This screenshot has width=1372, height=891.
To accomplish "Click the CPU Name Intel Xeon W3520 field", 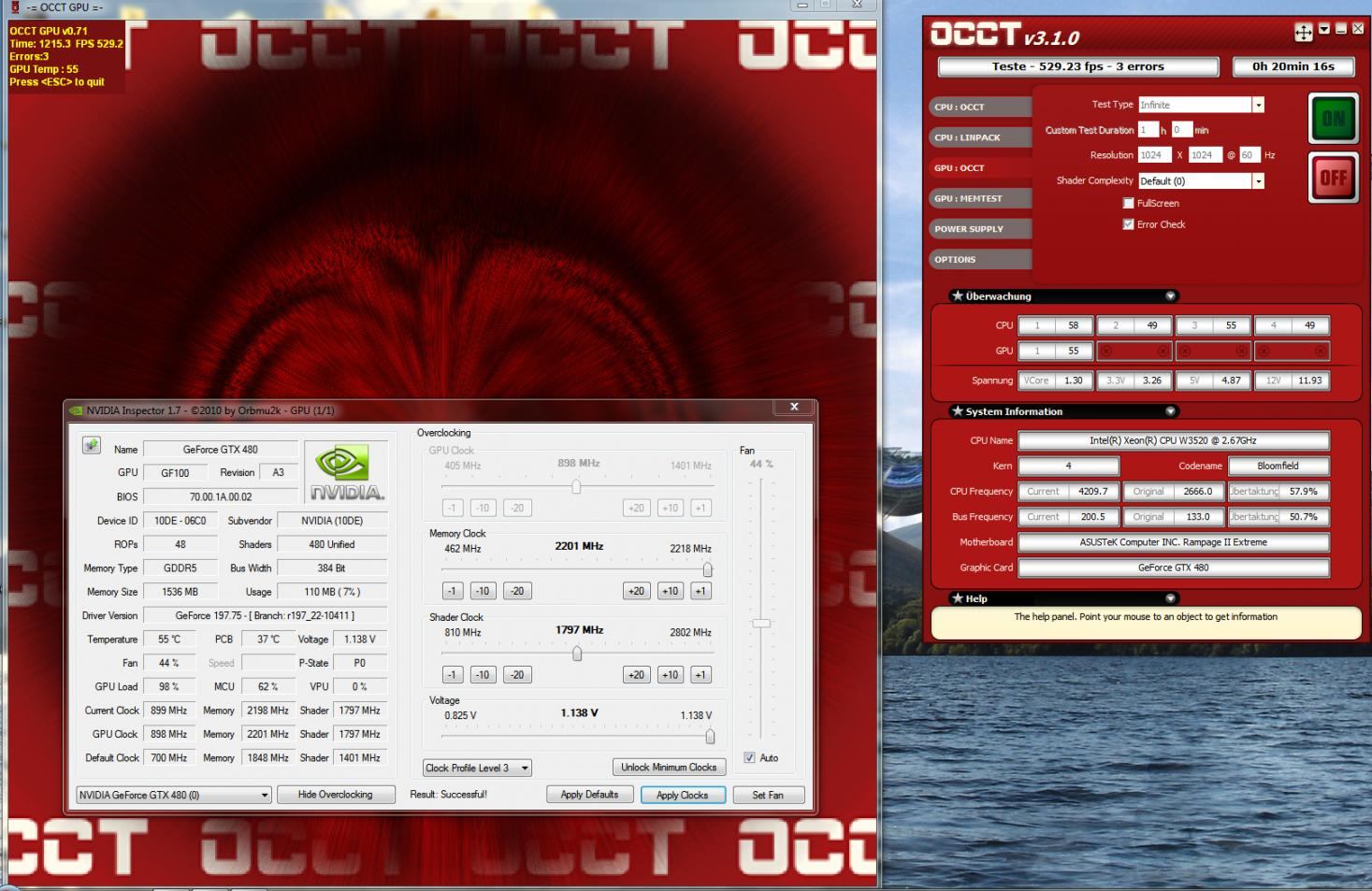I will click(1174, 440).
